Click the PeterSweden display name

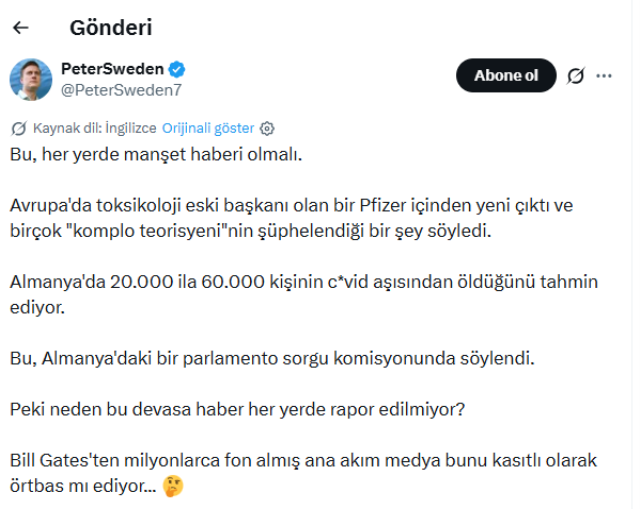click(x=113, y=69)
